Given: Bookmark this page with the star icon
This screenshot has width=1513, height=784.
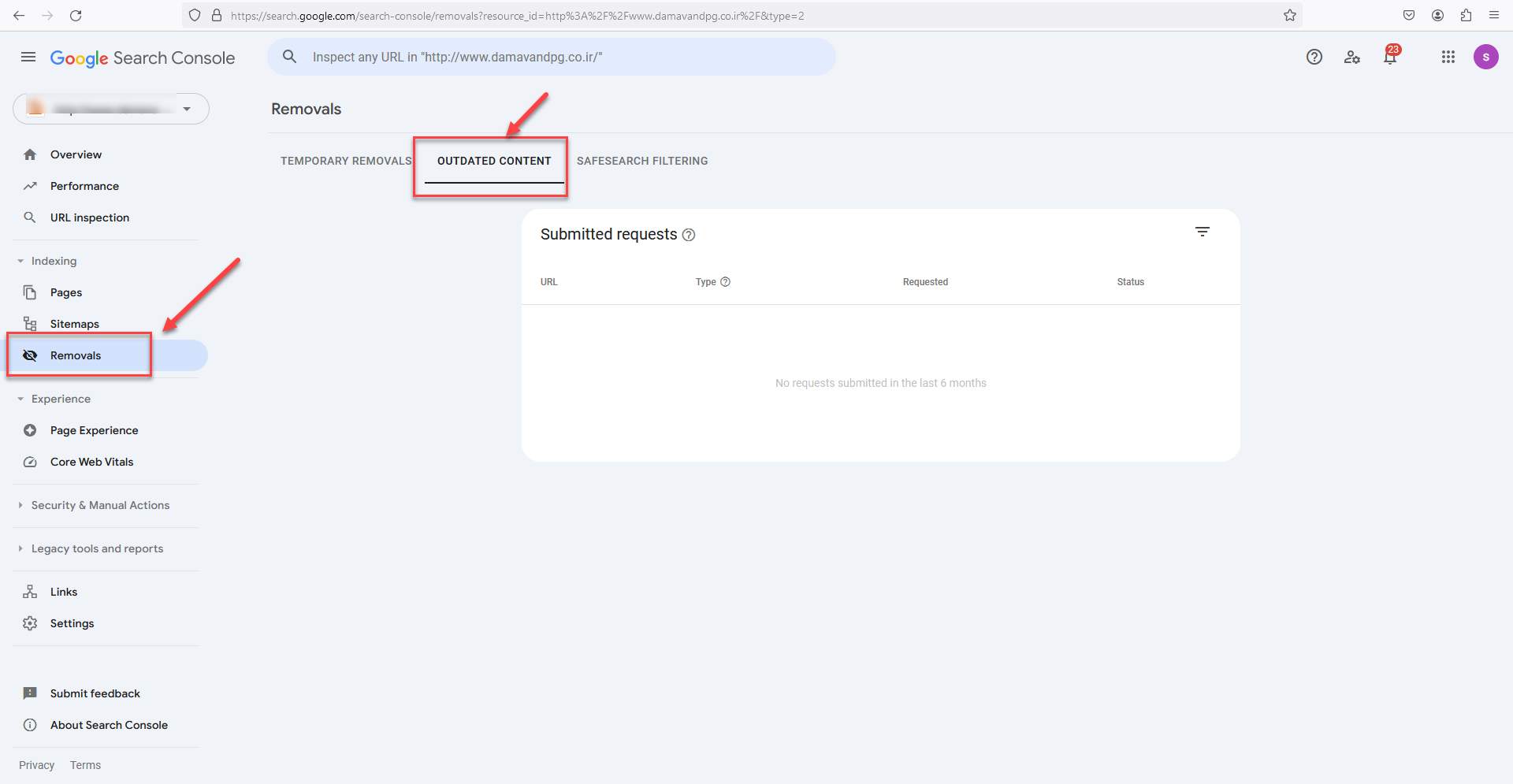Looking at the screenshot, I should tap(1289, 16).
